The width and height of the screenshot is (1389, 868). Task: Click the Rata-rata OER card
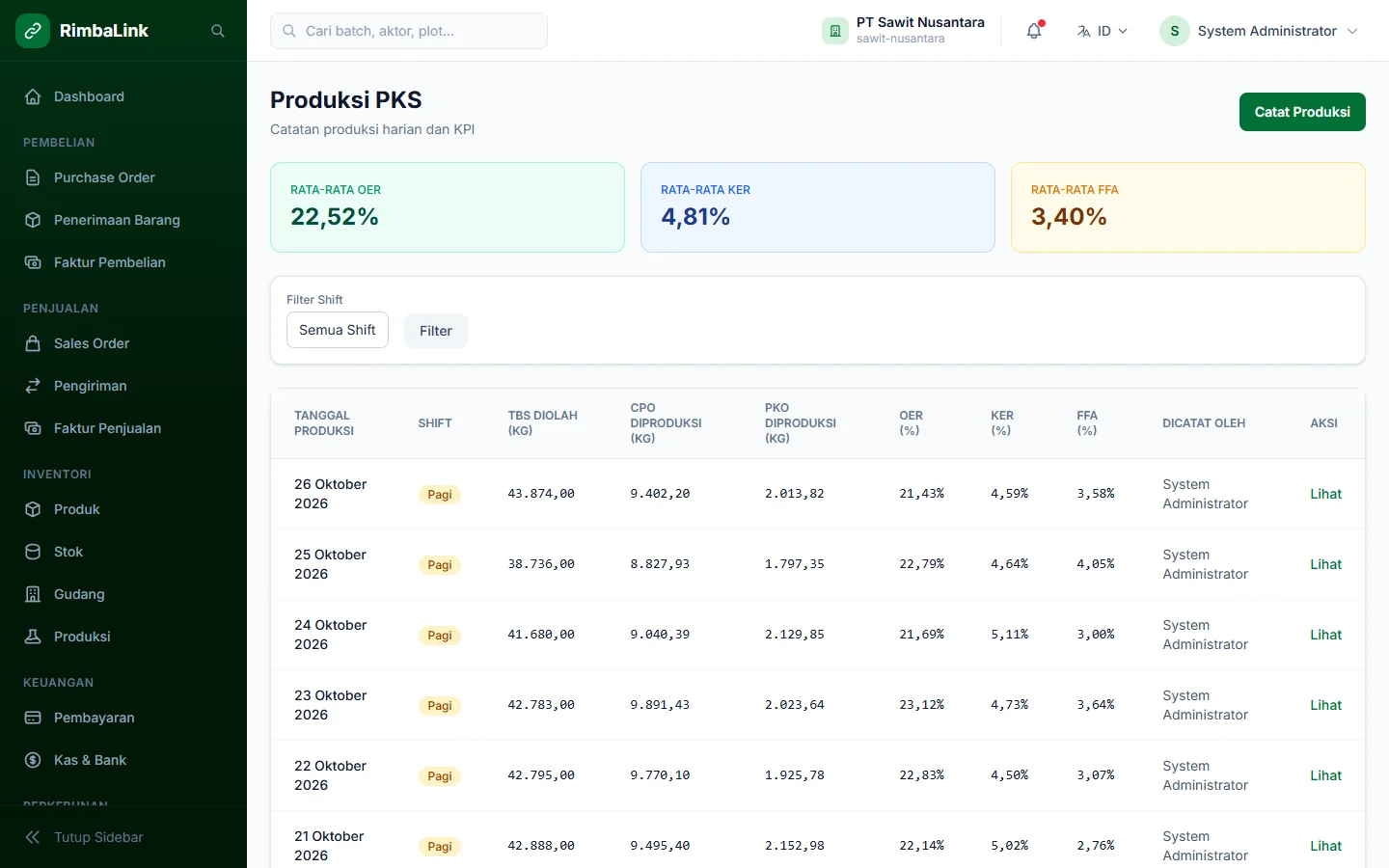(x=448, y=207)
